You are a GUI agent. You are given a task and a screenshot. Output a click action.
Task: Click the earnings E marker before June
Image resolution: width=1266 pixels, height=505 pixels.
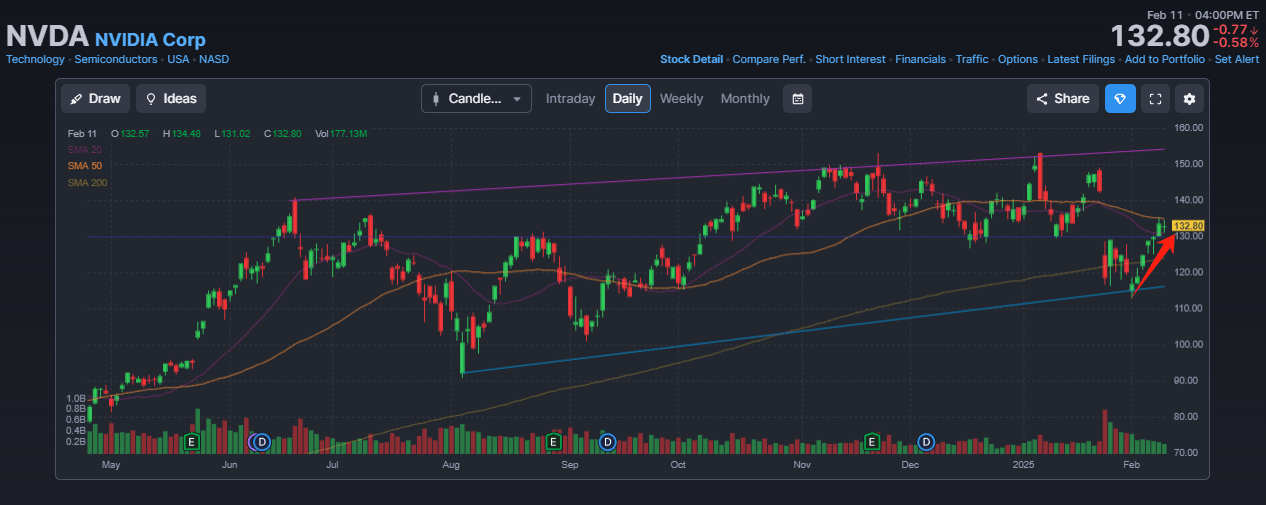coord(192,440)
